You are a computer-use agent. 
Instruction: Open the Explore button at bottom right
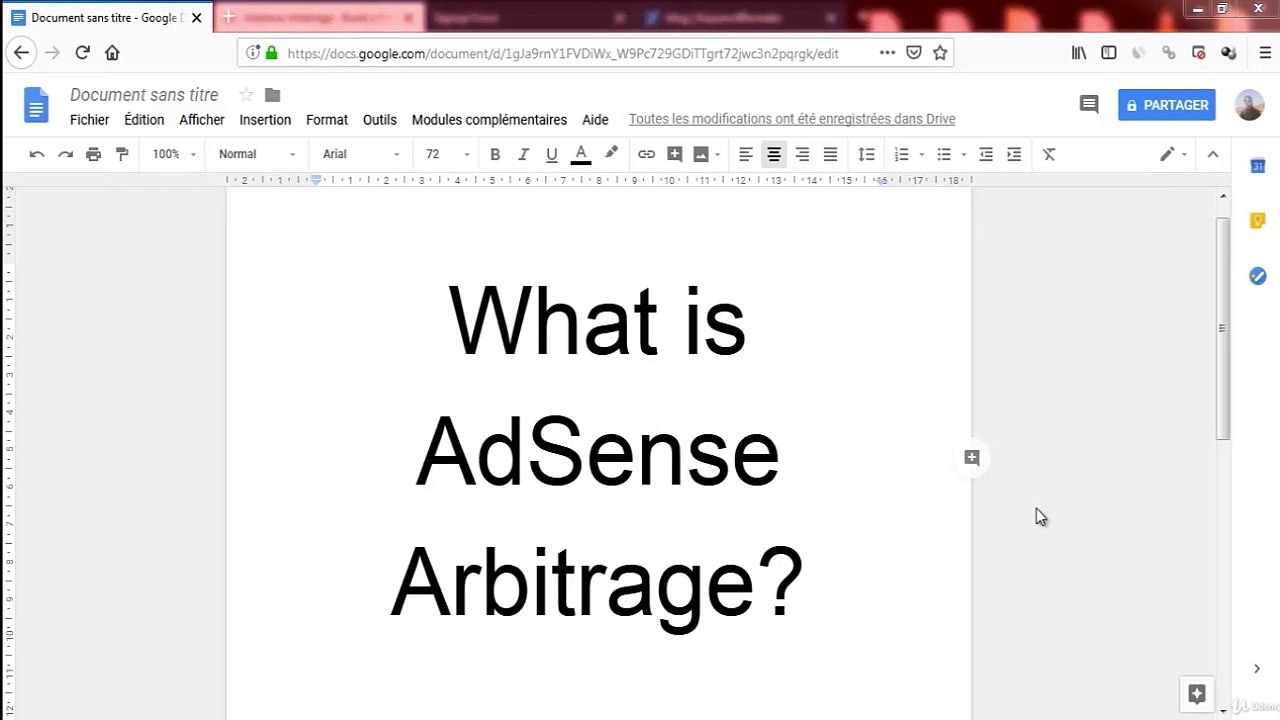(x=1197, y=693)
